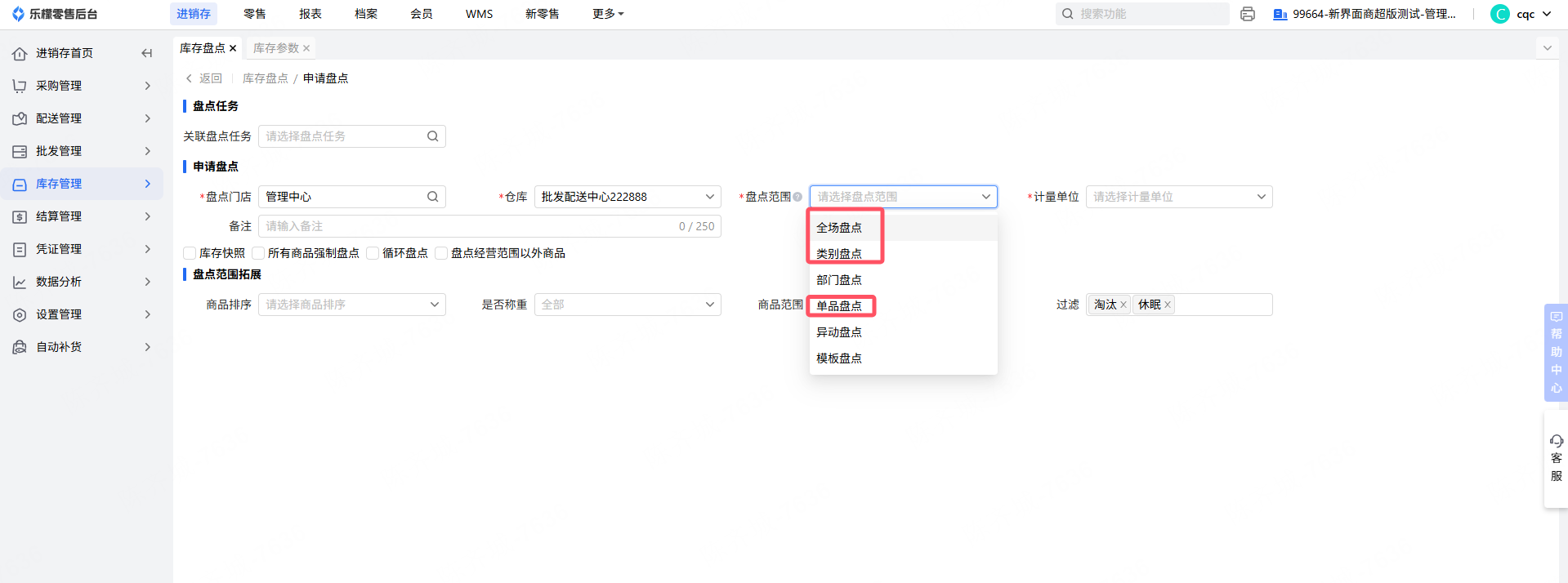Screen dimensions: 1568x583
Task: Select 单品盘点 from the dropdown list
Action: [x=904, y=306]
